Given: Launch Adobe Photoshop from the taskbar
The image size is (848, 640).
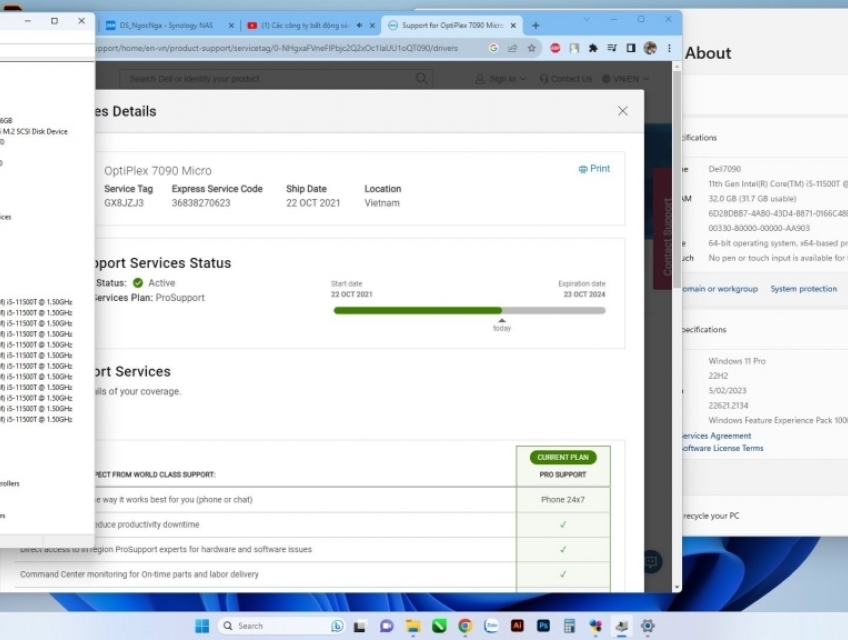Looking at the screenshot, I should [x=544, y=626].
